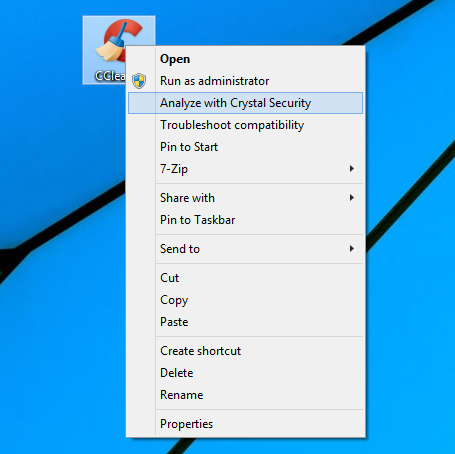Image resolution: width=455 pixels, height=454 pixels.
Task: Choose Send to option
Action: point(245,249)
